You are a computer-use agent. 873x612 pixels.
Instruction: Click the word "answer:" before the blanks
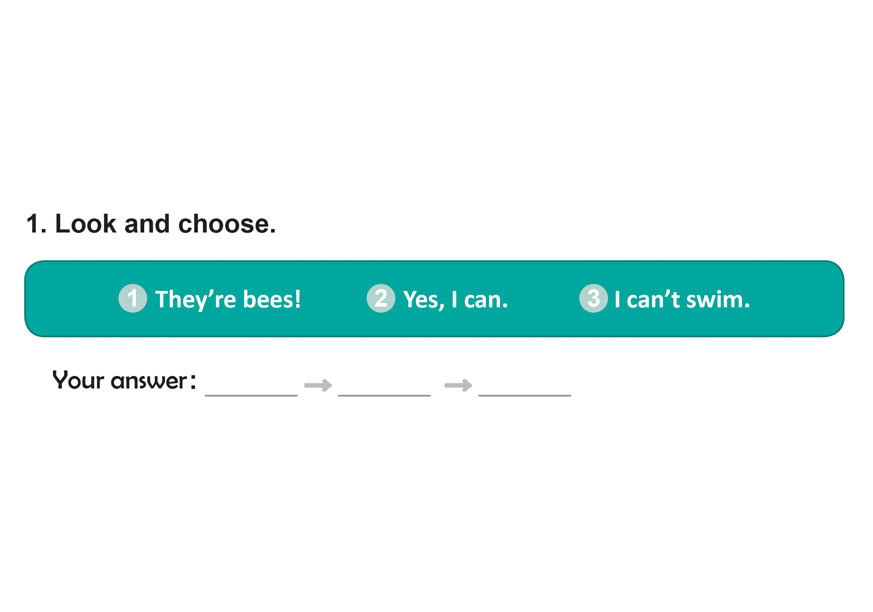[152, 381]
